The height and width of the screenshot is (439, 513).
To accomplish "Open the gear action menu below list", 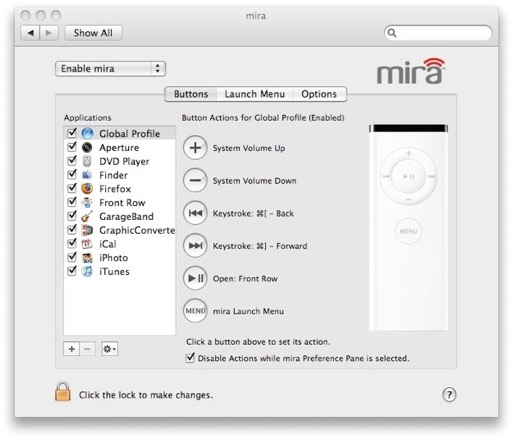I will click(x=109, y=349).
